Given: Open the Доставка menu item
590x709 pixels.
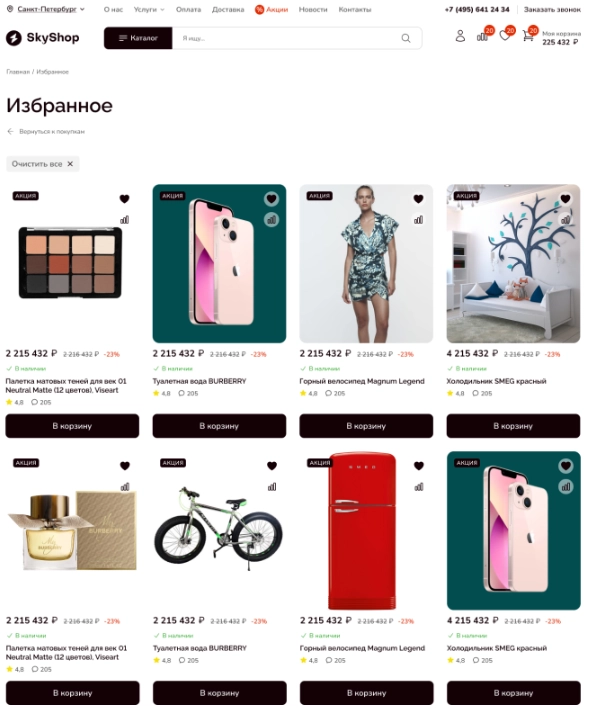Looking at the screenshot, I should [x=228, y=9].
